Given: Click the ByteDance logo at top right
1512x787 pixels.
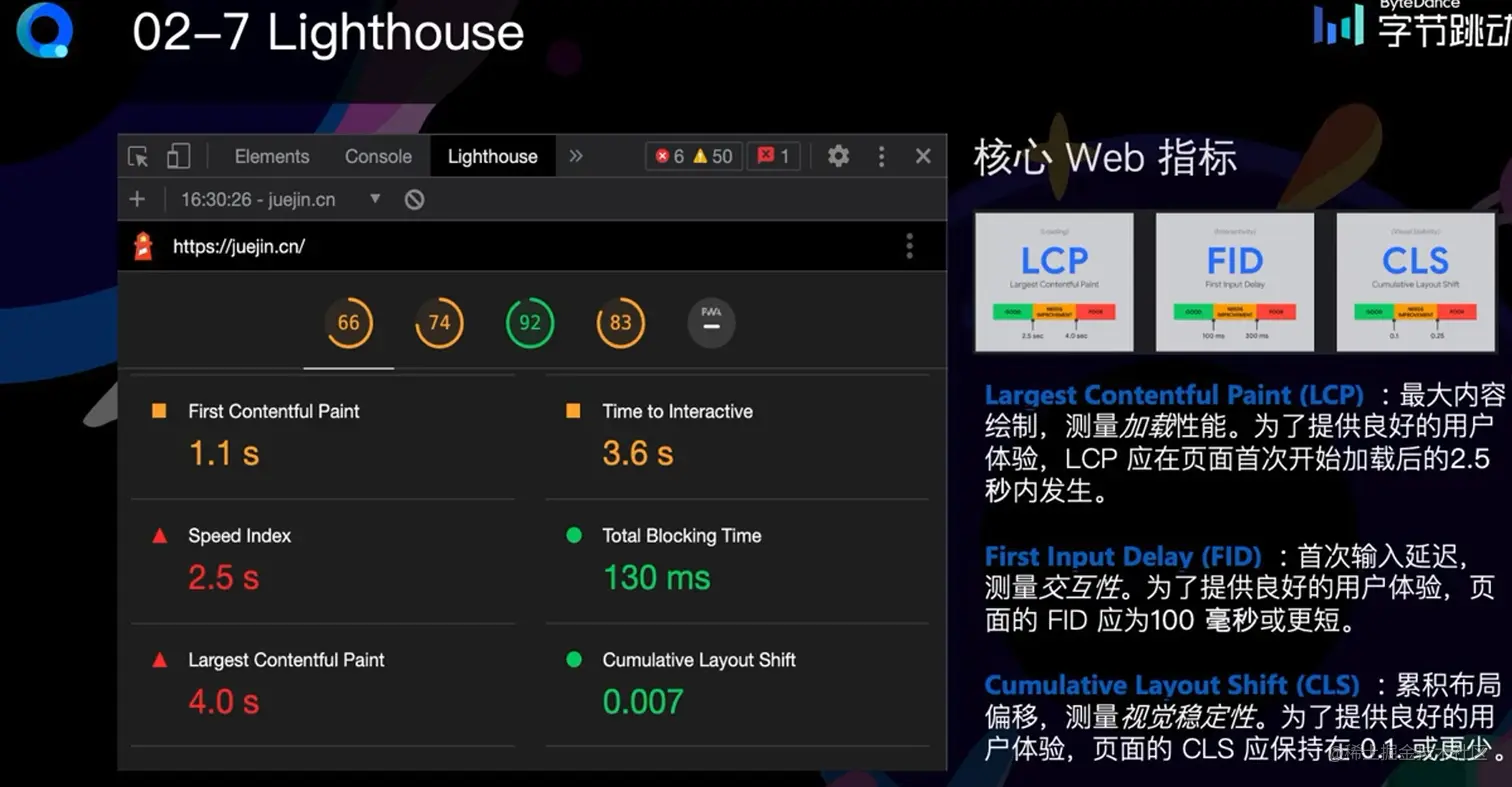Looking at the screenshot, I should coord(1413,24).
